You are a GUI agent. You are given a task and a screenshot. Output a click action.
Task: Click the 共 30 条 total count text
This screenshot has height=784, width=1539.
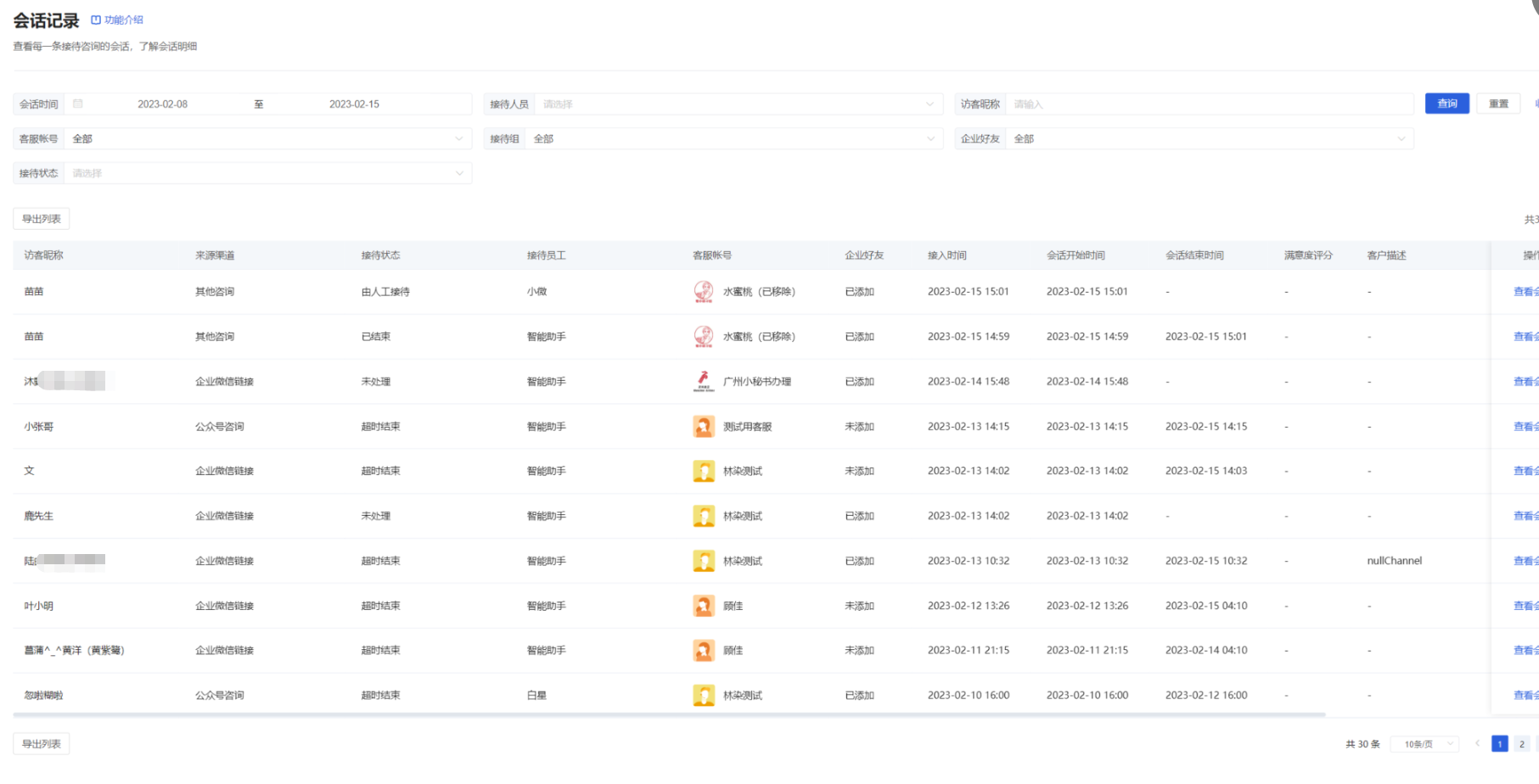coord(1362,744)
